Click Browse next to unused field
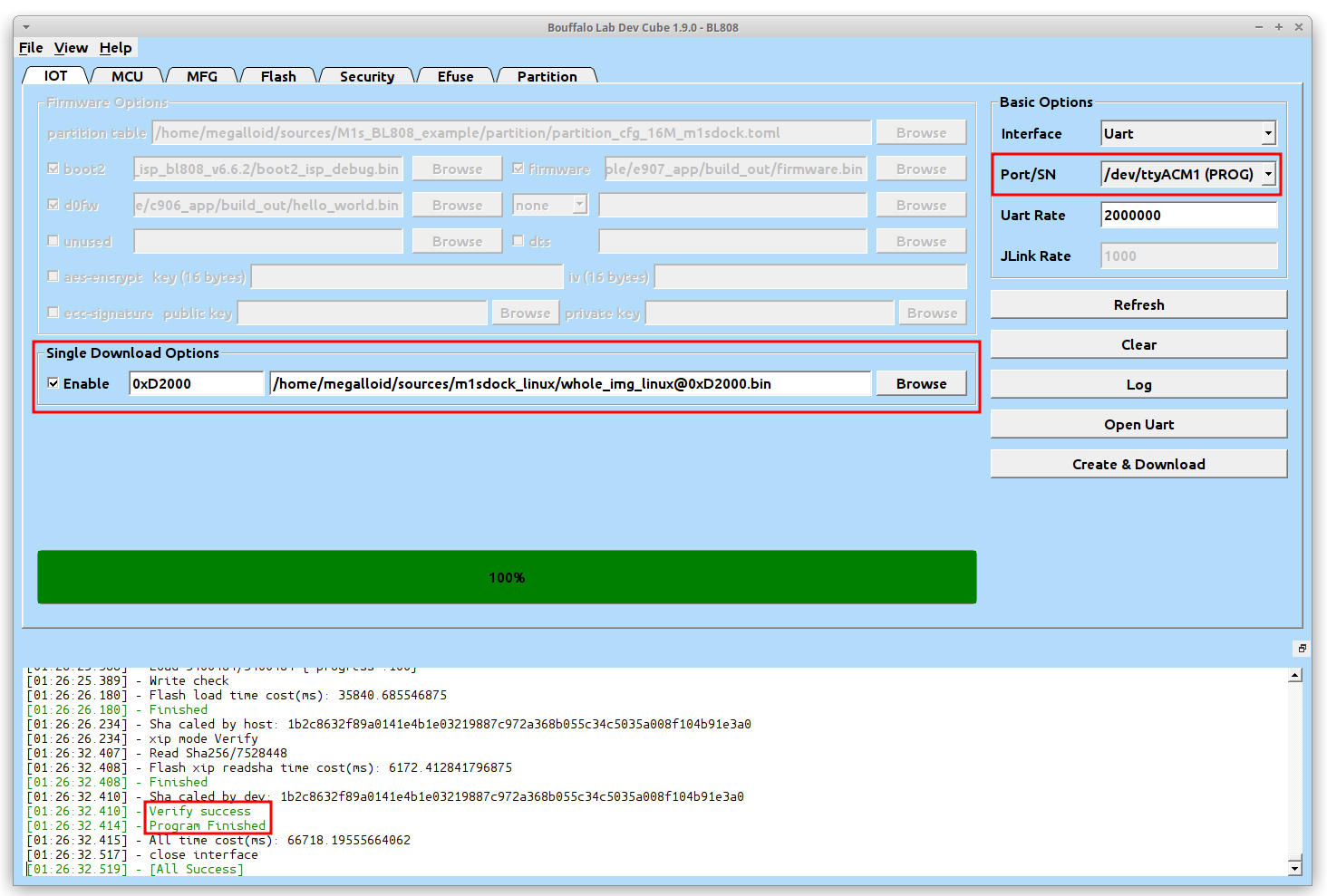The image size is (1327, 896). [x=457, y=241]
